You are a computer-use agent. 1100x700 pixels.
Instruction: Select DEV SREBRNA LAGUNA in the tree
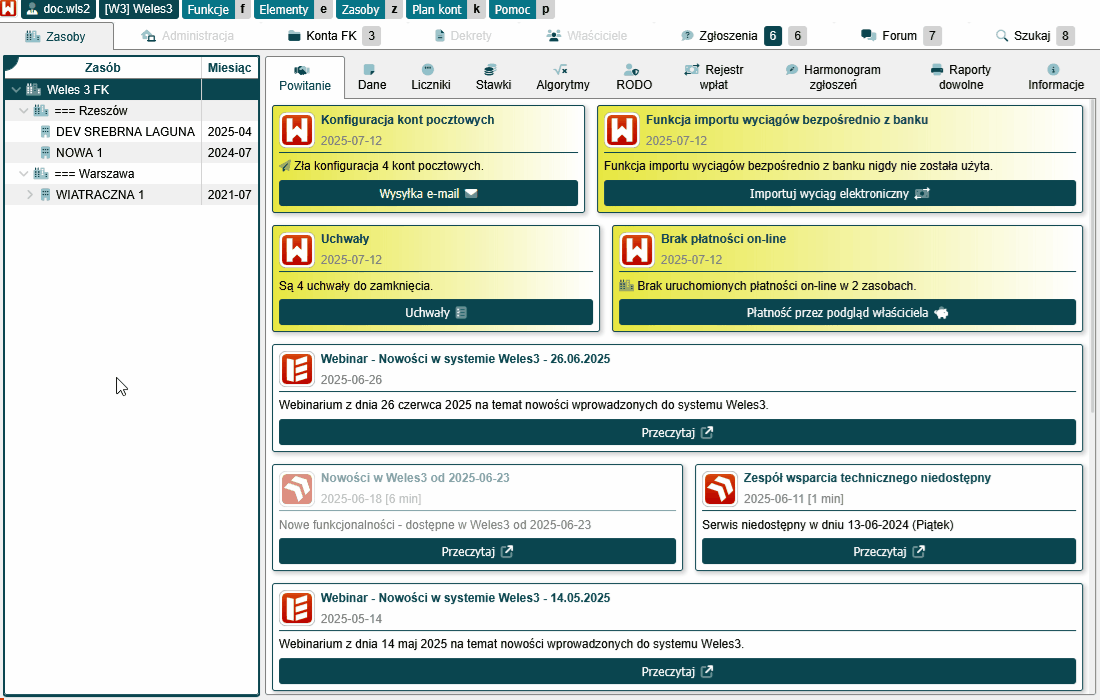coord(125,132)
